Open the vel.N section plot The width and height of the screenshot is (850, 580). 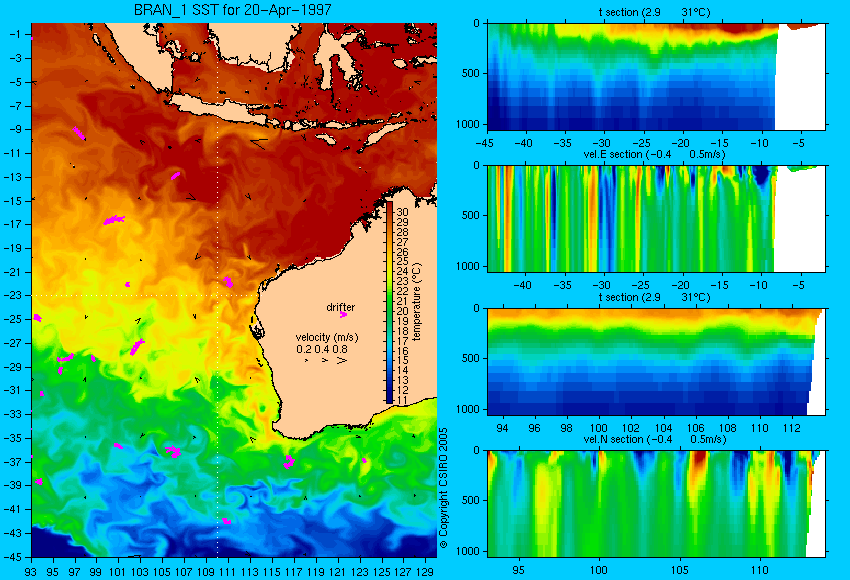pyautogui.click(x=656, y=504)
